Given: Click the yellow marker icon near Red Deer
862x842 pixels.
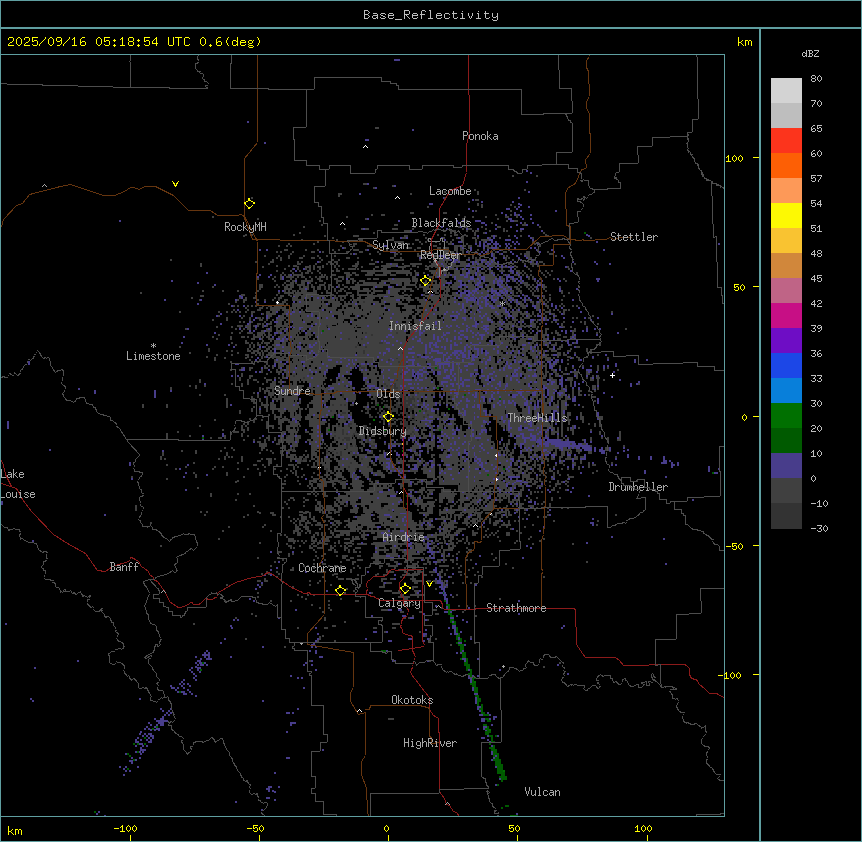Looking at the screenshot, I should click(426, 281).
